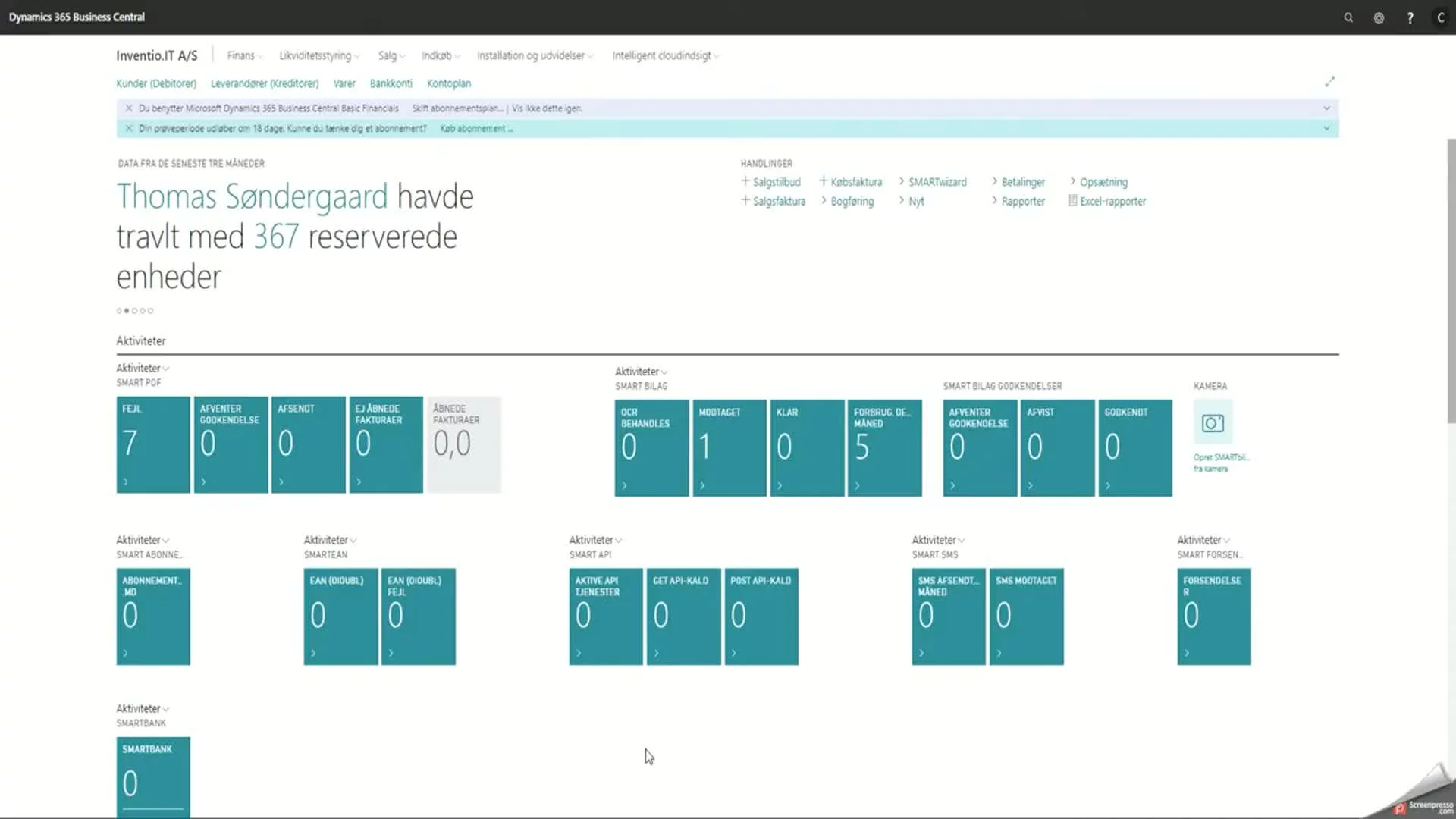Open the Afvist tile
The image size is (1456, 819).
[x=1058, y=448]
